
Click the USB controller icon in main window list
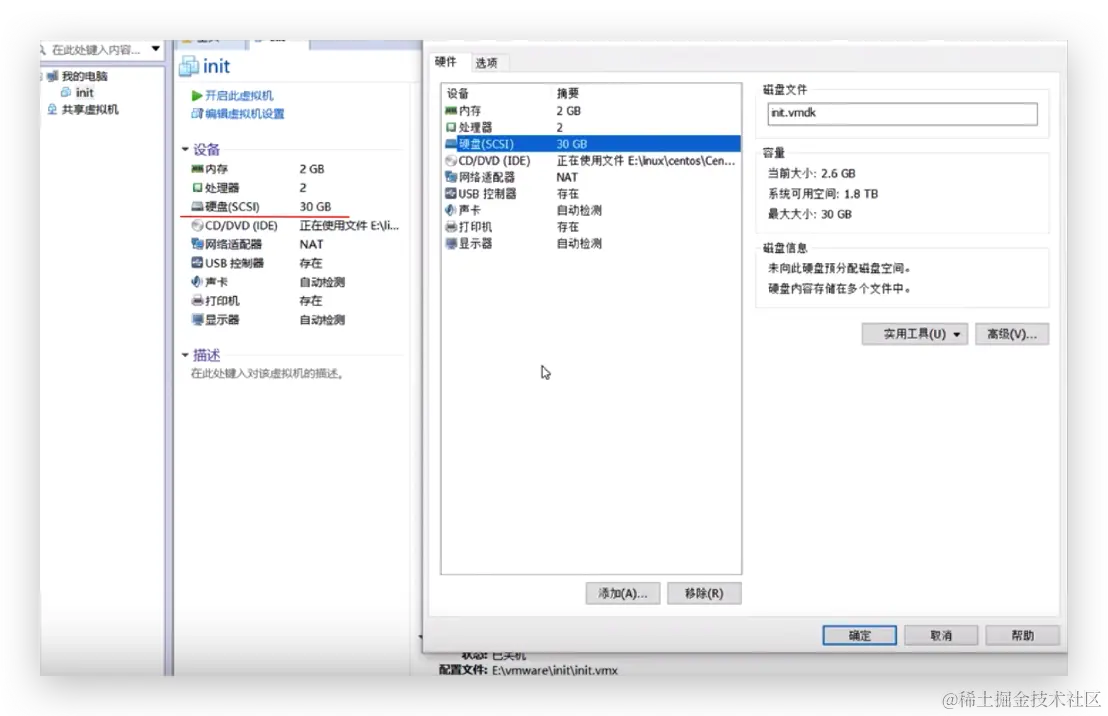[197, 263]
